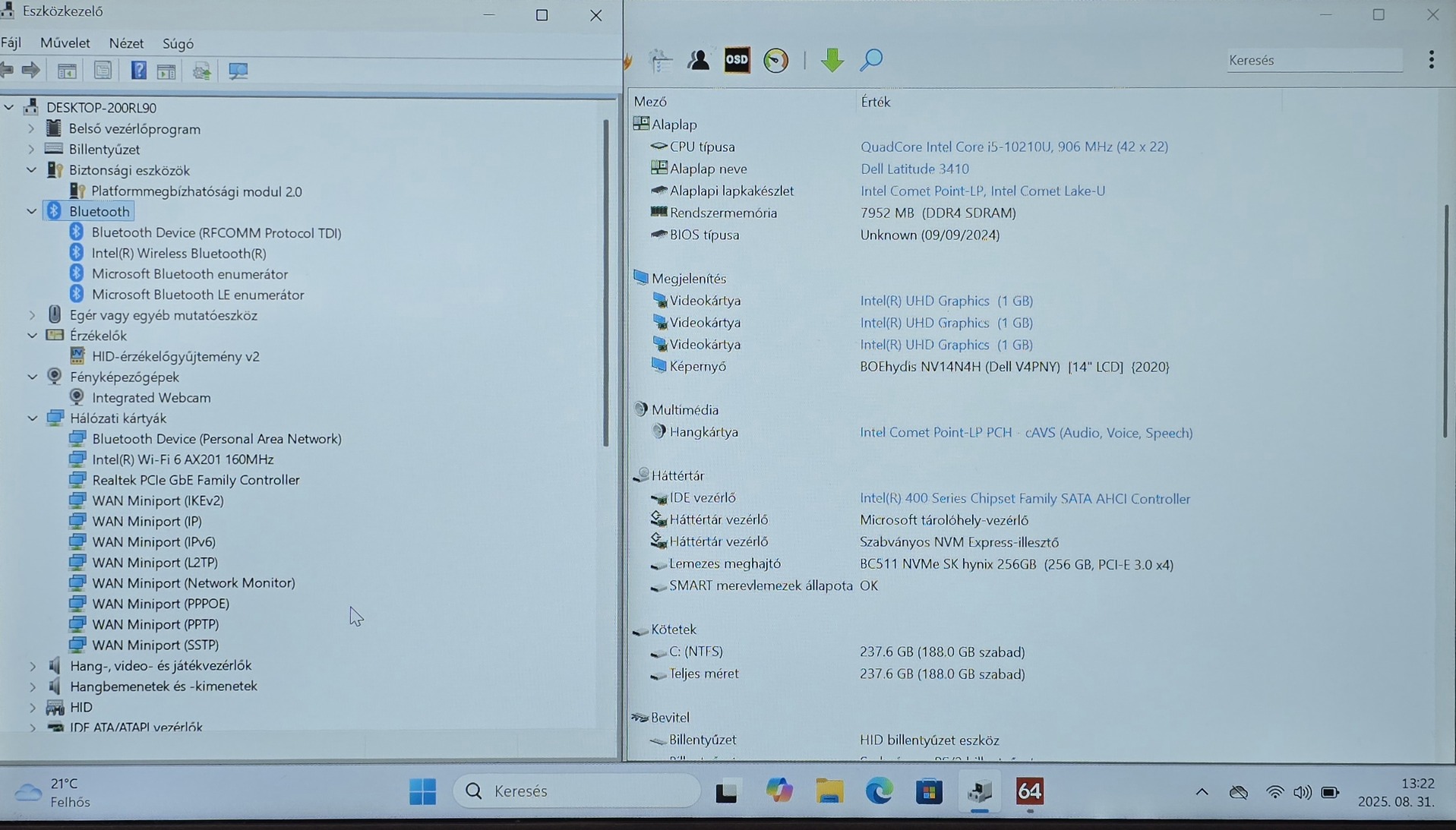This screenshot has height=830, width=1456.
Task: Open the Súgó menu
Action: [178, 43]
